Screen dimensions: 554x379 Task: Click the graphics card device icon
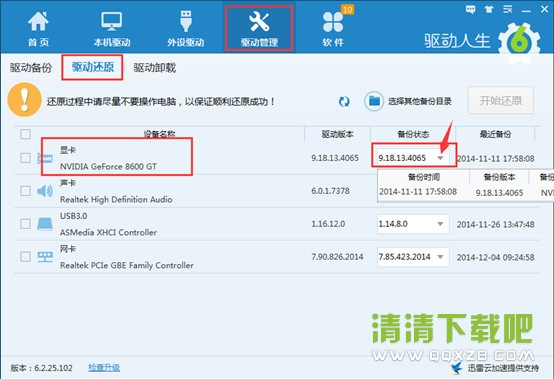click(45, 158)
